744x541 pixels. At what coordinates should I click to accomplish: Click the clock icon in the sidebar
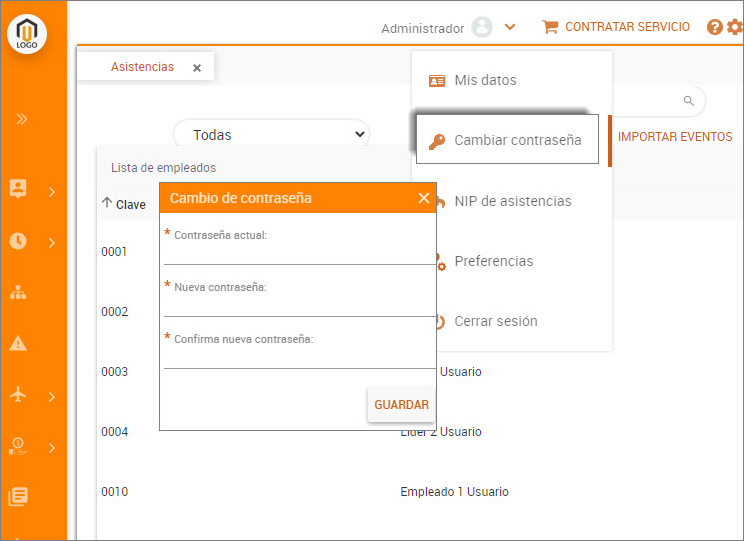click(x=18, y=241)
